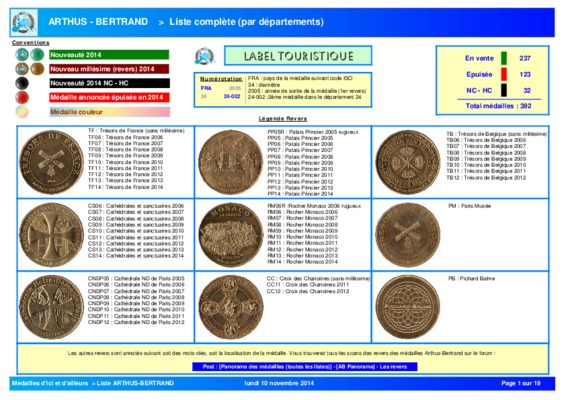The image size is (566, 400).
Task: Click the red Epuisée color swatch
Action: coord(504,74)
